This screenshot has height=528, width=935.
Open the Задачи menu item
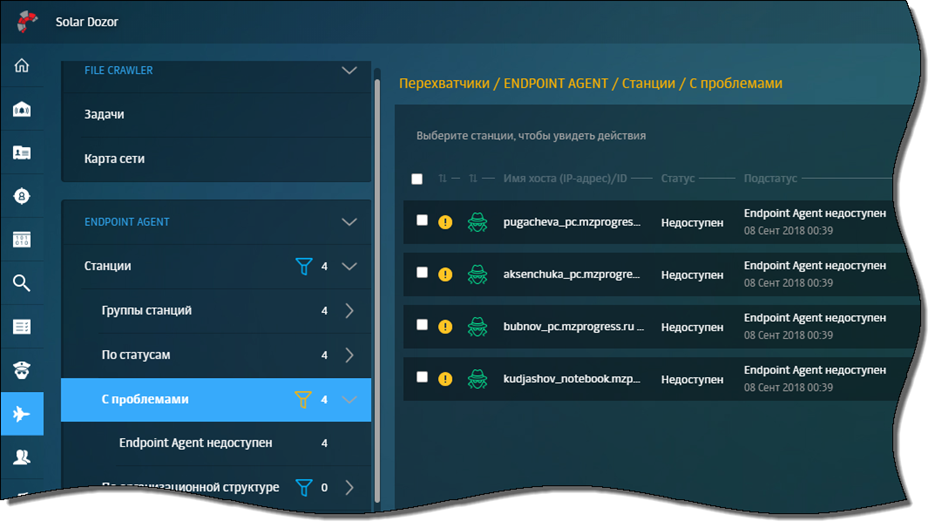pyautogui.click(x=216, y=115)
